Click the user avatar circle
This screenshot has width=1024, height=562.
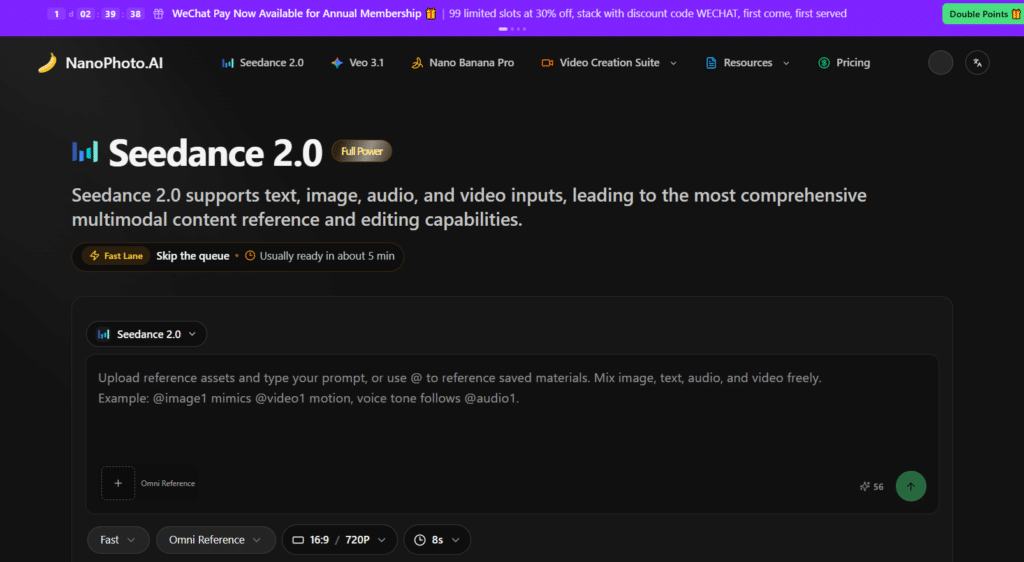pos(940,63)
